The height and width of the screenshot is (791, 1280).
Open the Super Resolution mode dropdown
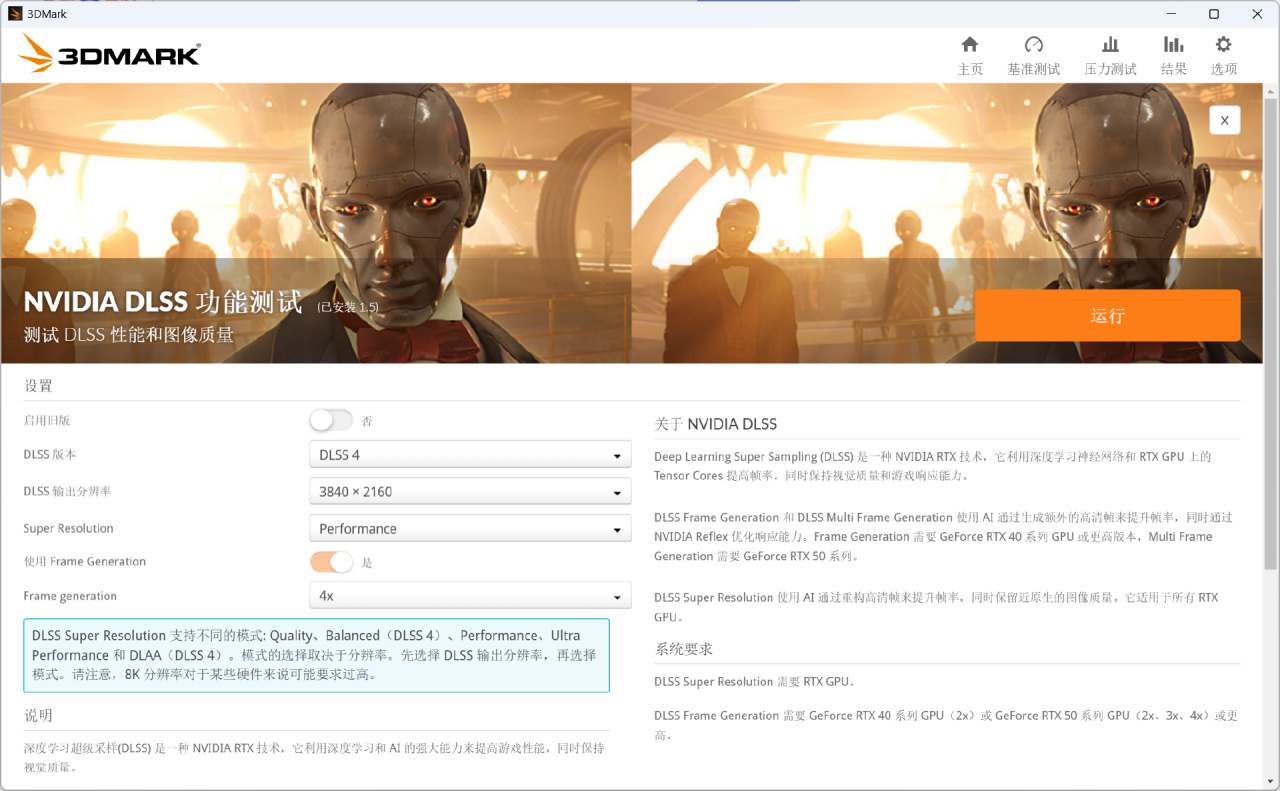point(470,529)
